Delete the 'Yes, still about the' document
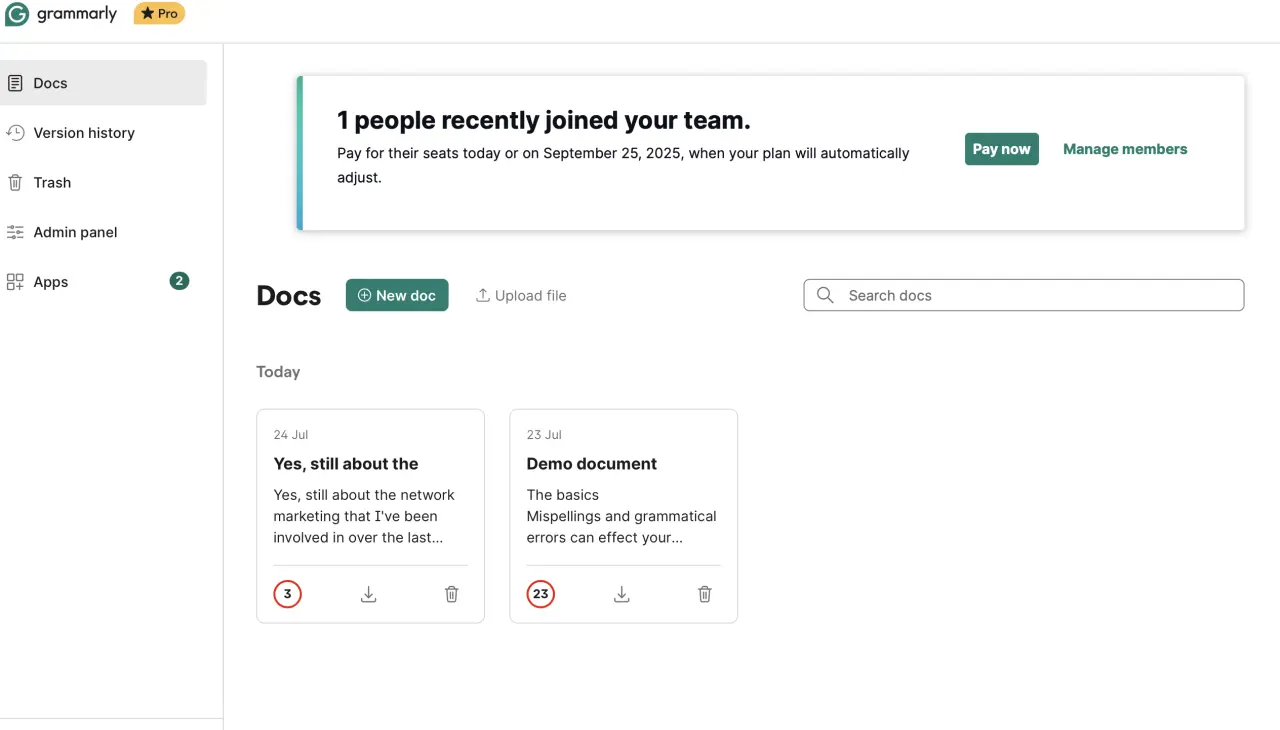Image resolution: width=1280 pixels, height=730 pixels. click(451, 594)
